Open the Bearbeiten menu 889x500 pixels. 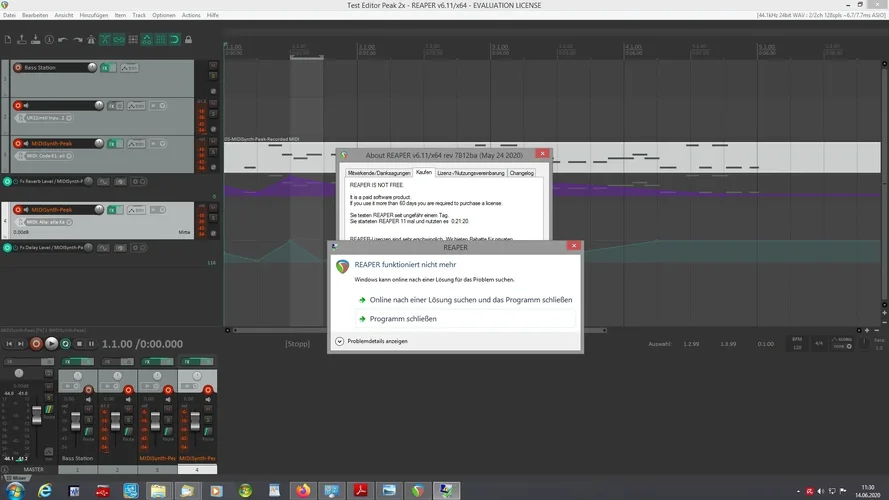pos(35,15)
